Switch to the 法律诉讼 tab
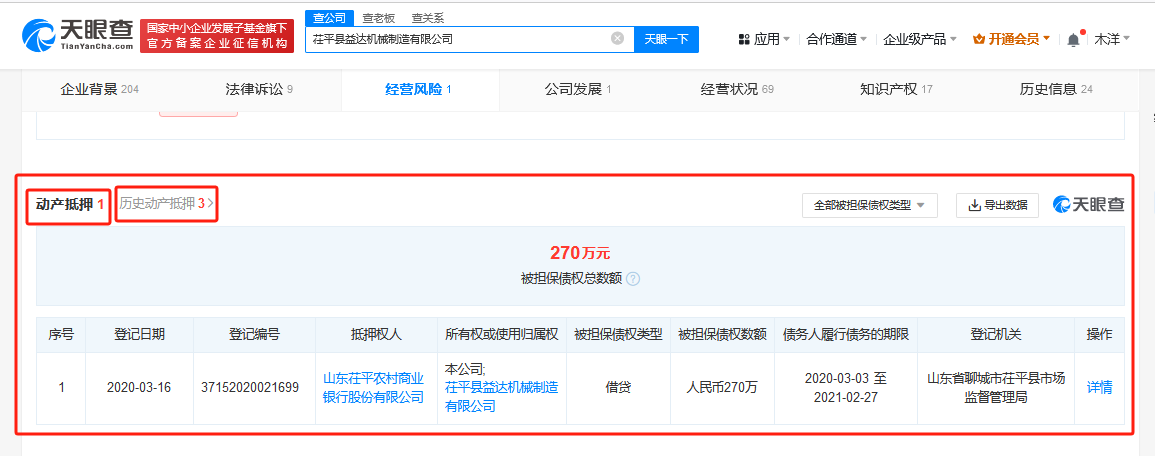1155x456 pixels. pos(259,89)
